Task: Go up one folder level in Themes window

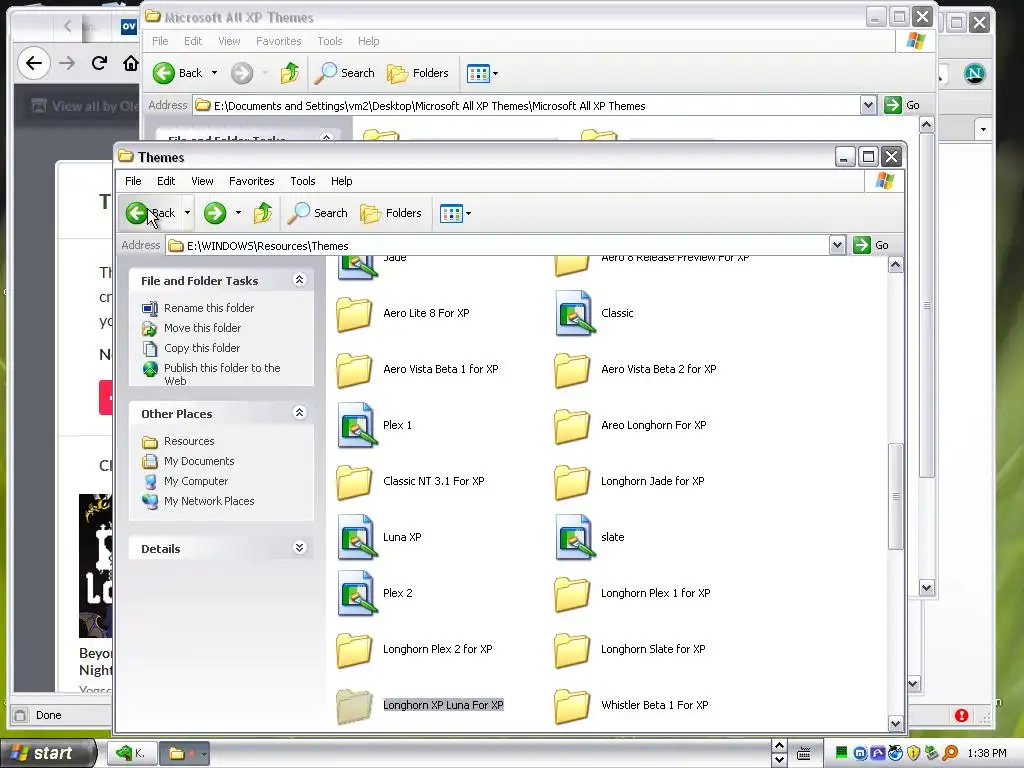Action: click(263, 213)
